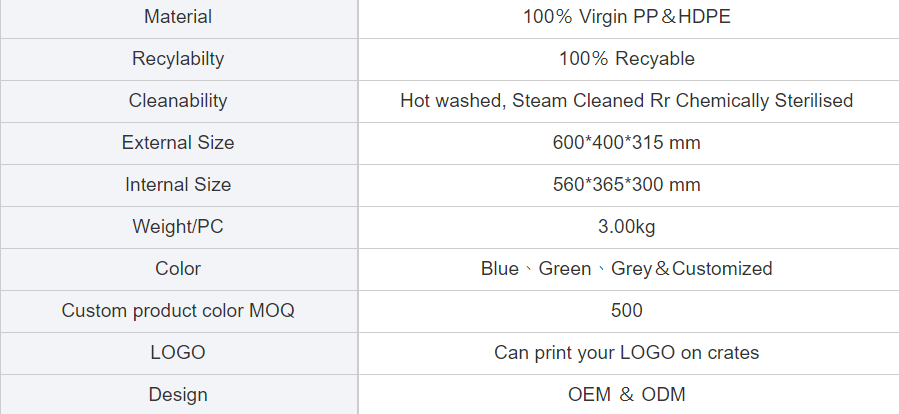Select the 100% Recyable cell

627,58
